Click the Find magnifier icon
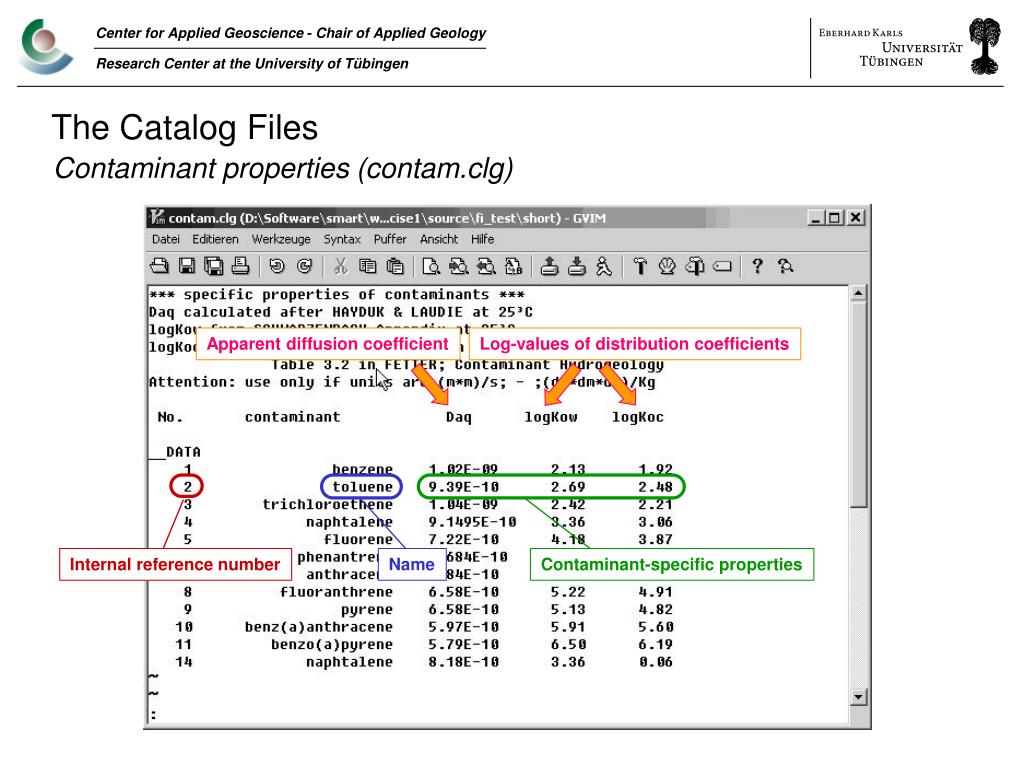 coord(431,266)
